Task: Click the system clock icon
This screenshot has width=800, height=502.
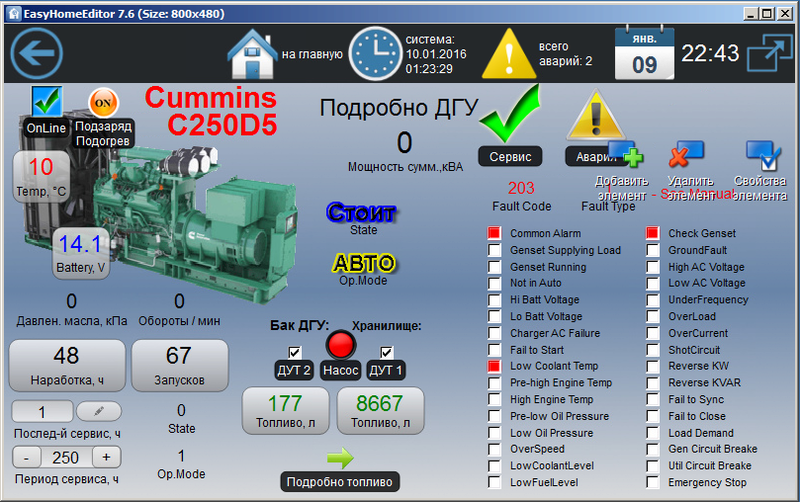Action: (x=374, y=54)
